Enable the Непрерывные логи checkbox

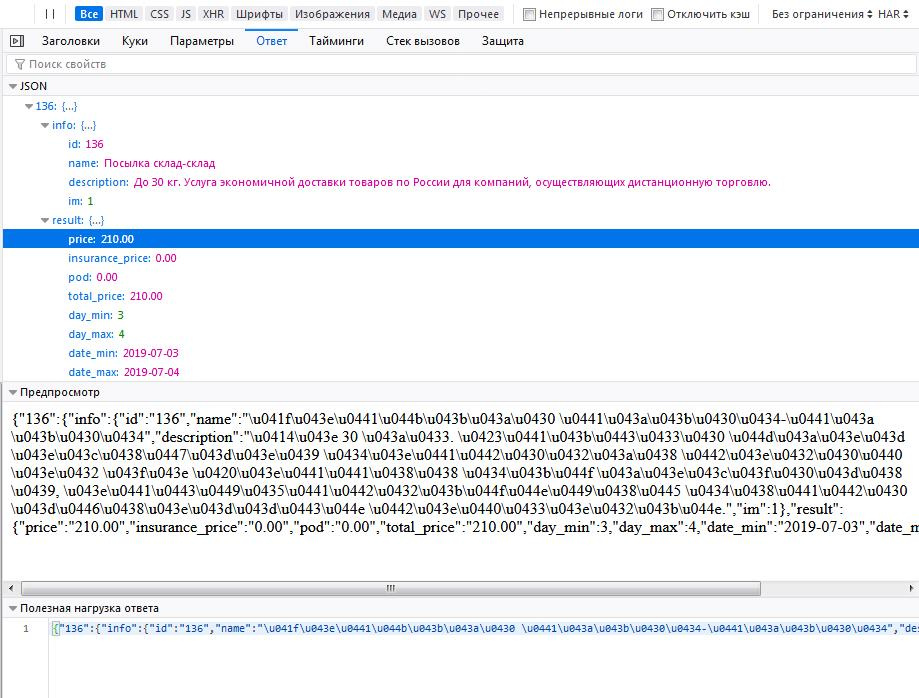(529, 14)
